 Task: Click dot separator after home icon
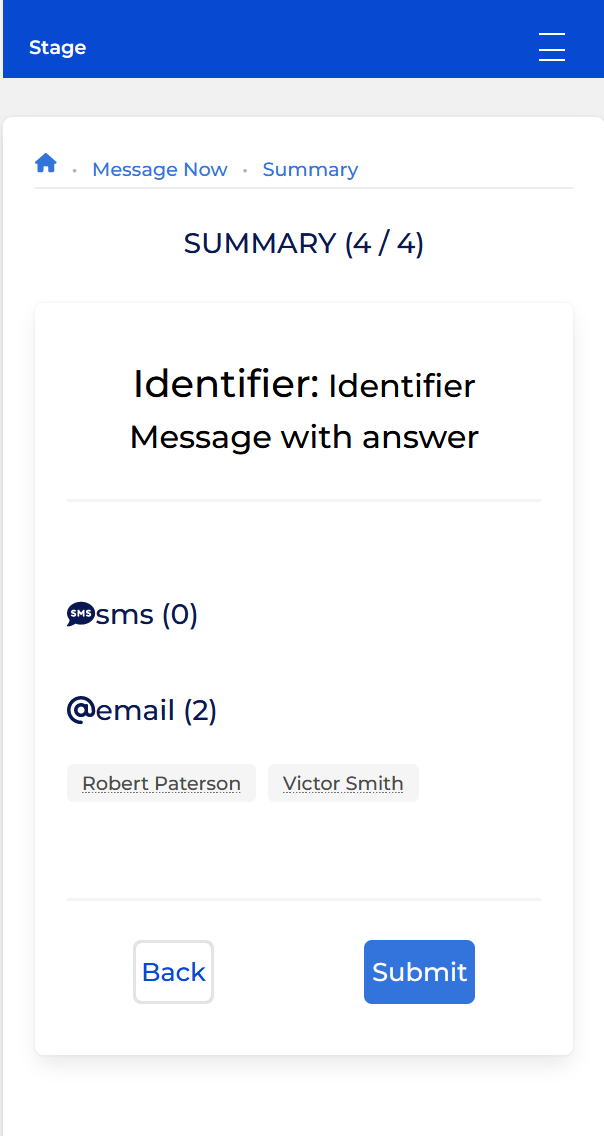click(75, 171)
